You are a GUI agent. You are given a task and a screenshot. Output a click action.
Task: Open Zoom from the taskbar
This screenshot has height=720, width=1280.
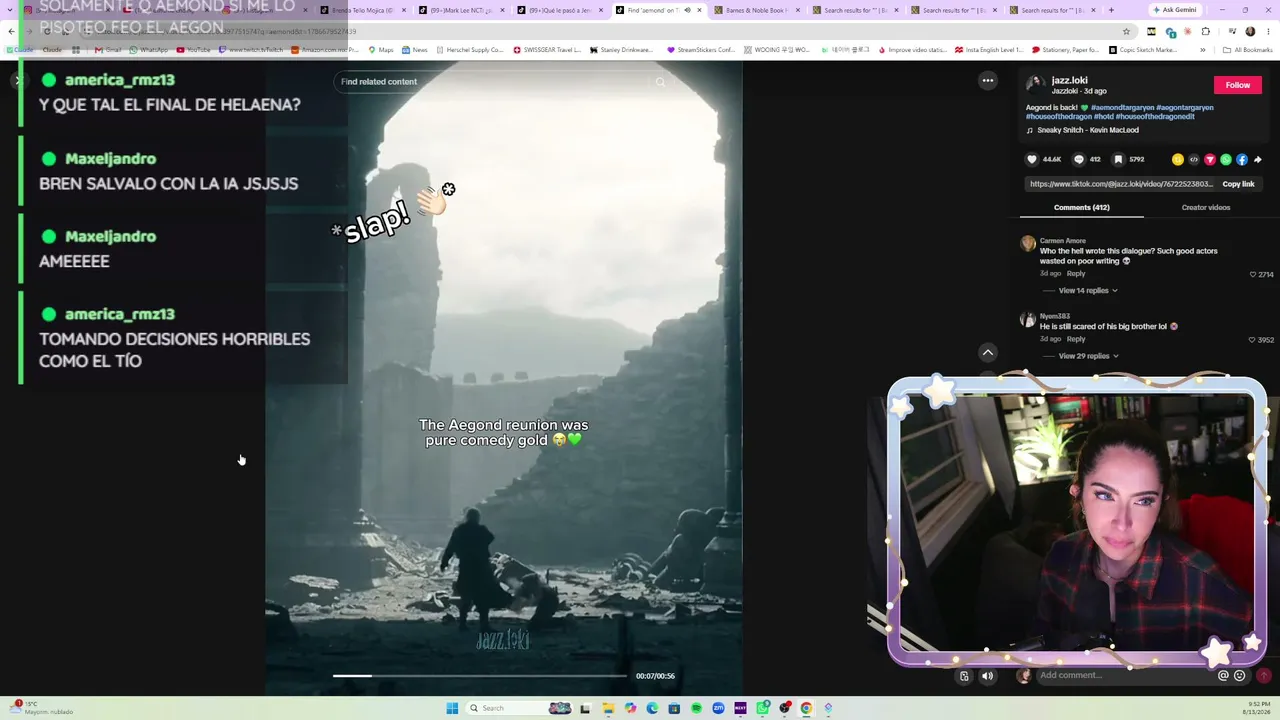[x=718, y=708]
